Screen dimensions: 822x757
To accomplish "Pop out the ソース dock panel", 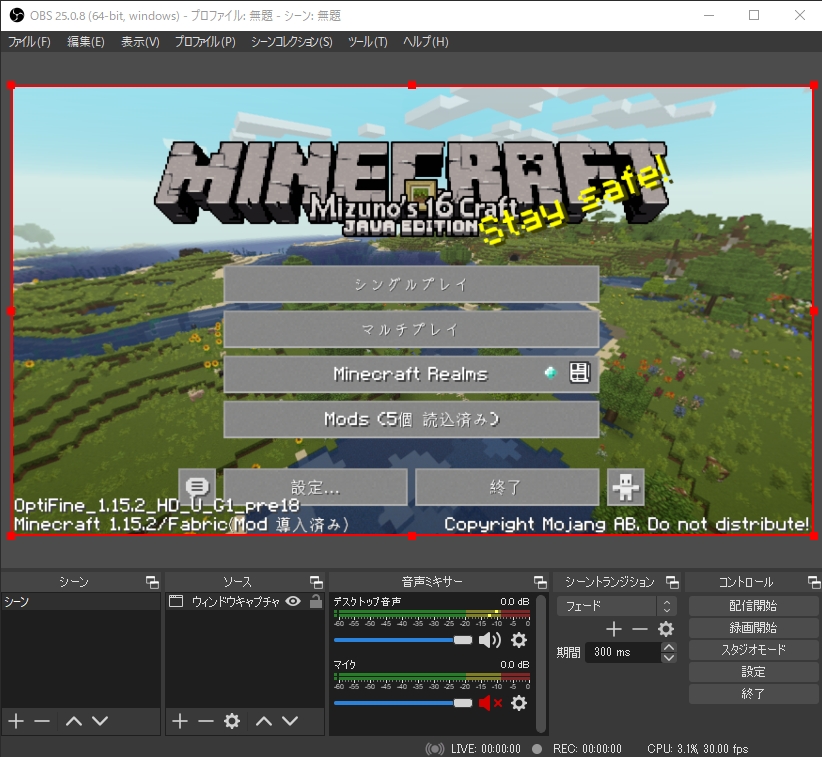I will (x=316, y=582).
